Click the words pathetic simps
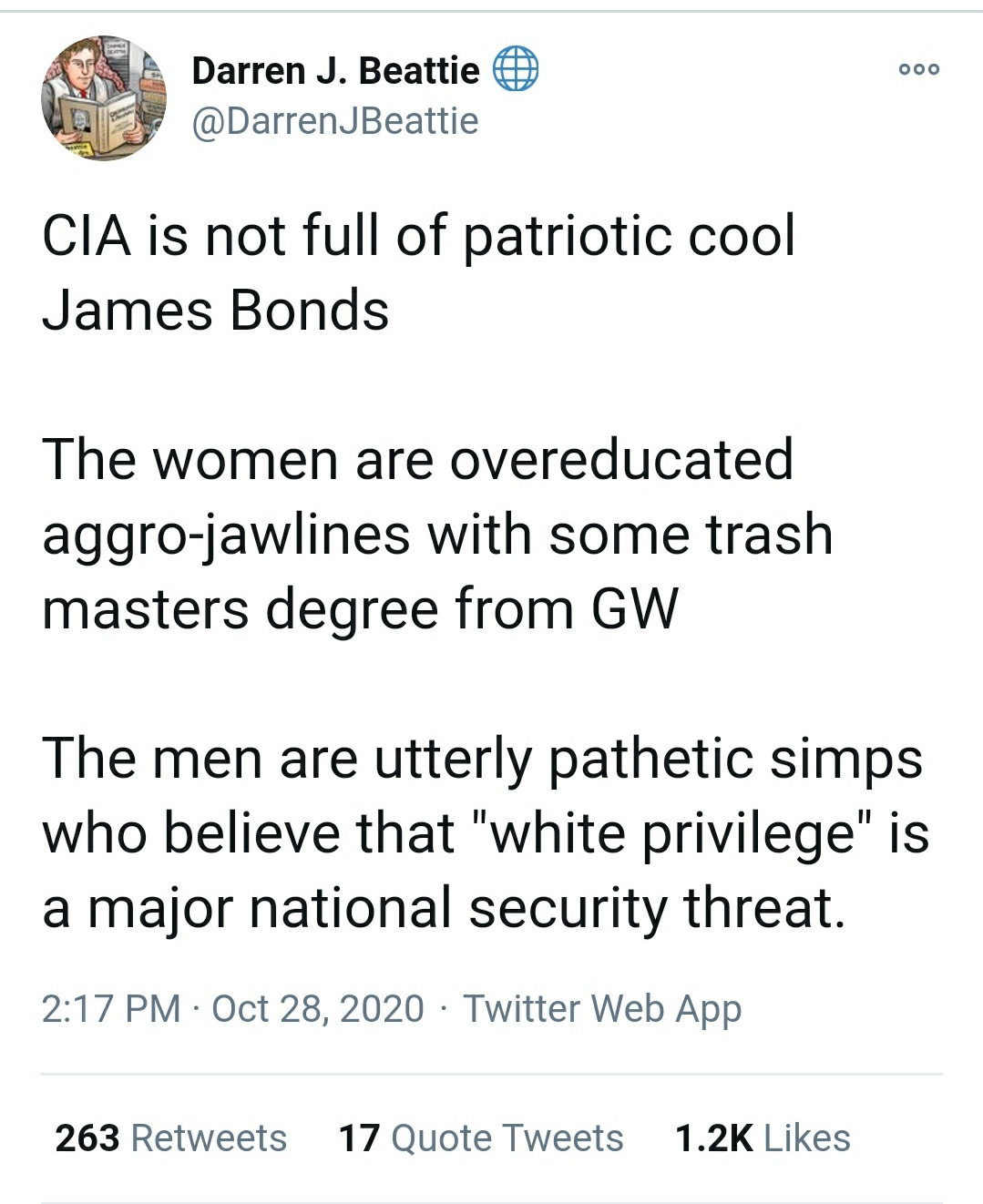The width and height of the screenshot is (983, 1204). tap(734, 758)
